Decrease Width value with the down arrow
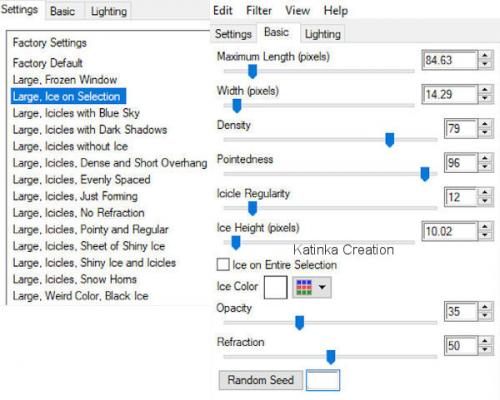 click(485, 98)
